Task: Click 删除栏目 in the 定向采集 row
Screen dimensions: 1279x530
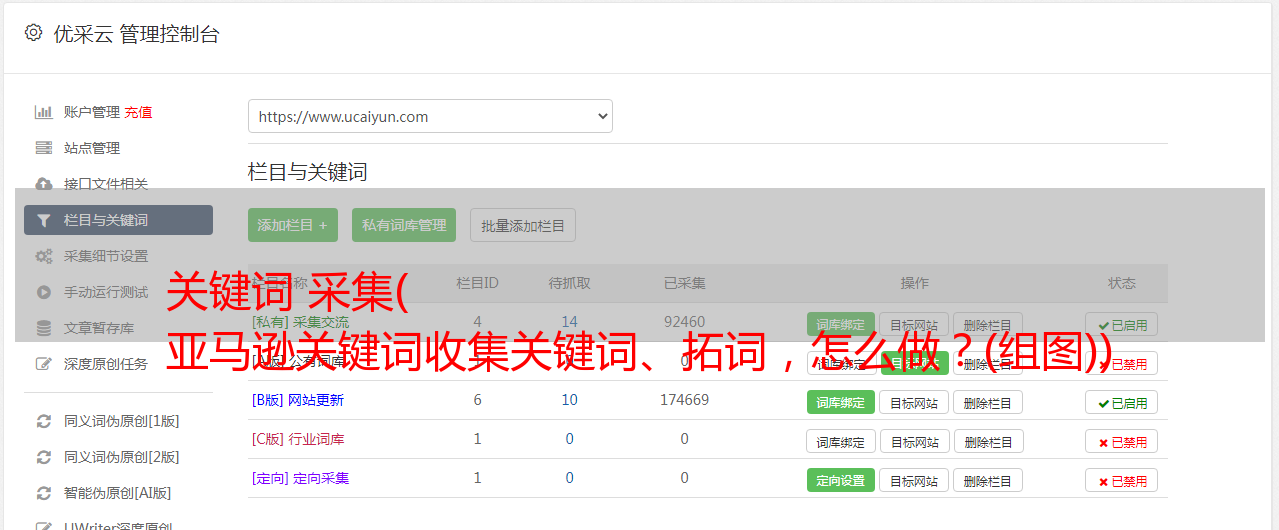Action: [x=988, y=480]
